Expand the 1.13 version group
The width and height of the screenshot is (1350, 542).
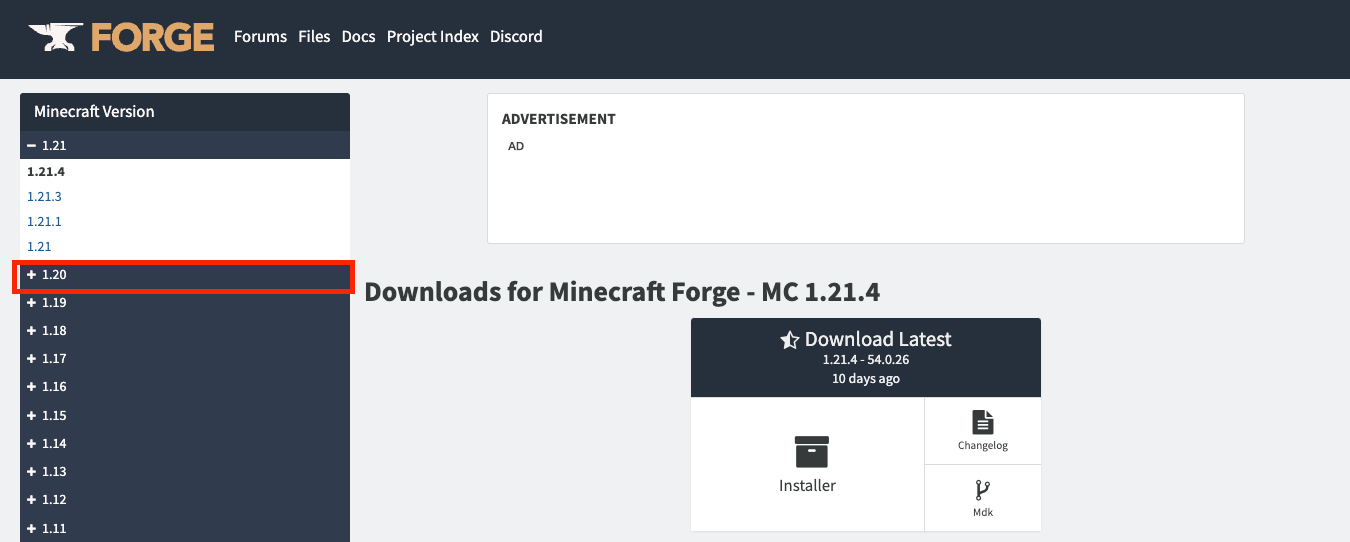pyautogui.click(x=185, y=471)
